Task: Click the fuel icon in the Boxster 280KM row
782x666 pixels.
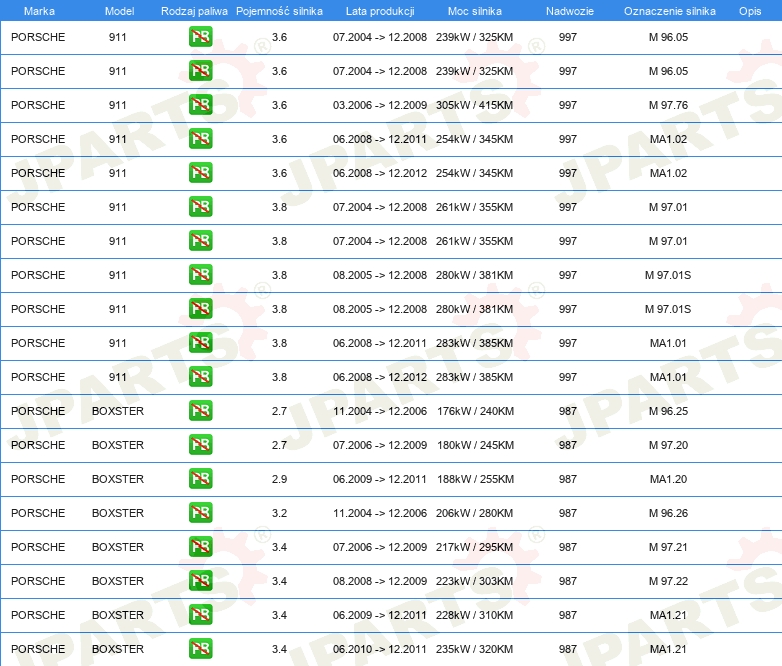Action: tap(200, 513)
